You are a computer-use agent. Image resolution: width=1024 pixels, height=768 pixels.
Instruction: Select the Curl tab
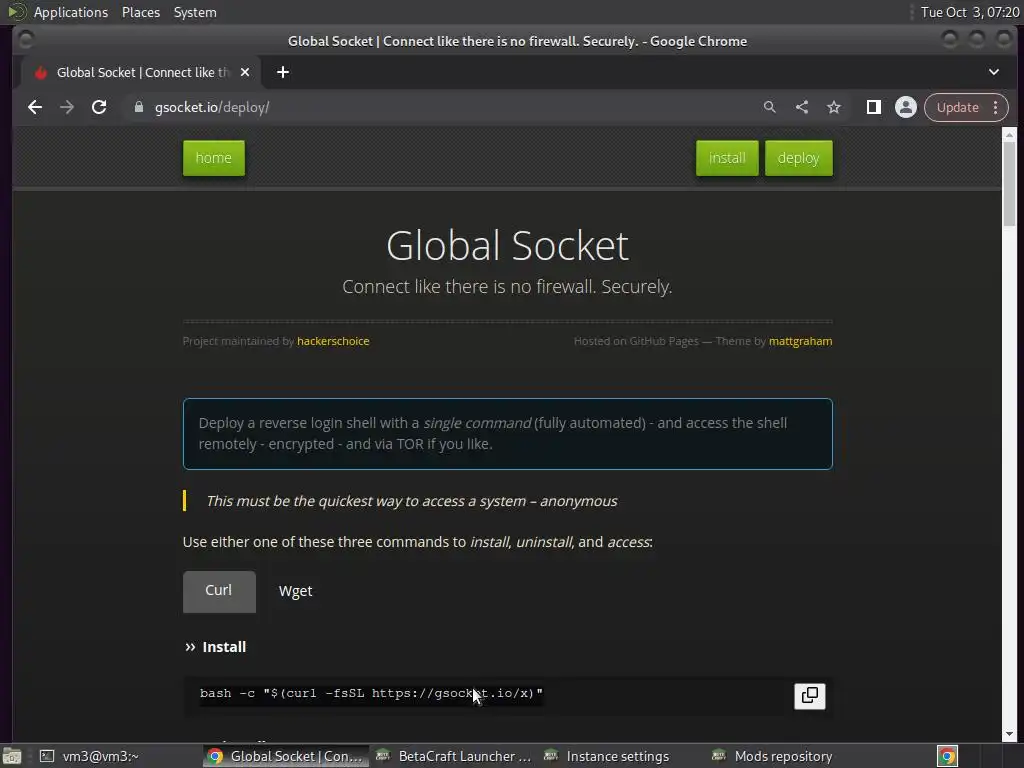coord(219,591)
